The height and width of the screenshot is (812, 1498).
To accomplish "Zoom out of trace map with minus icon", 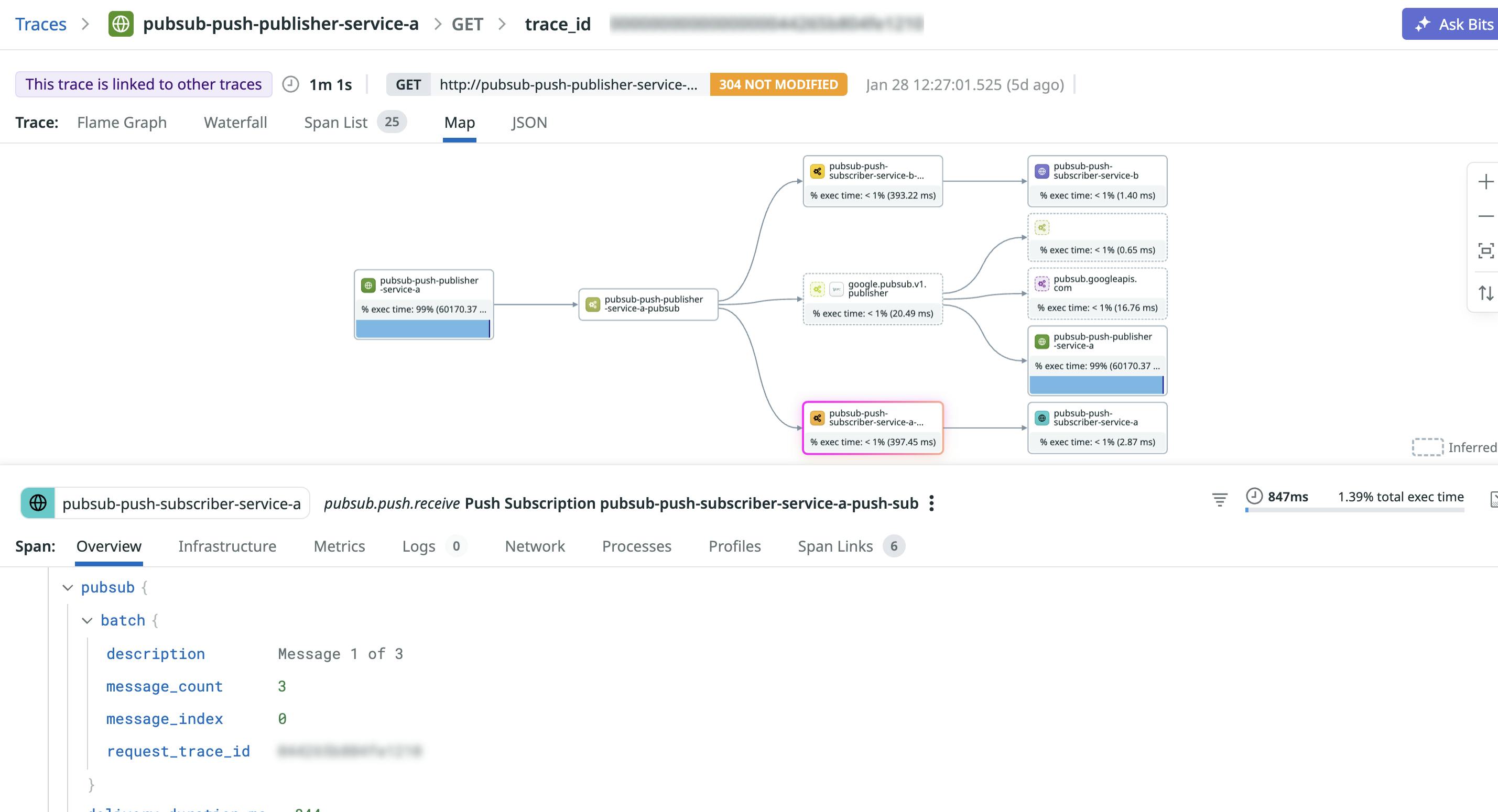I will [x=1485, y=216].
